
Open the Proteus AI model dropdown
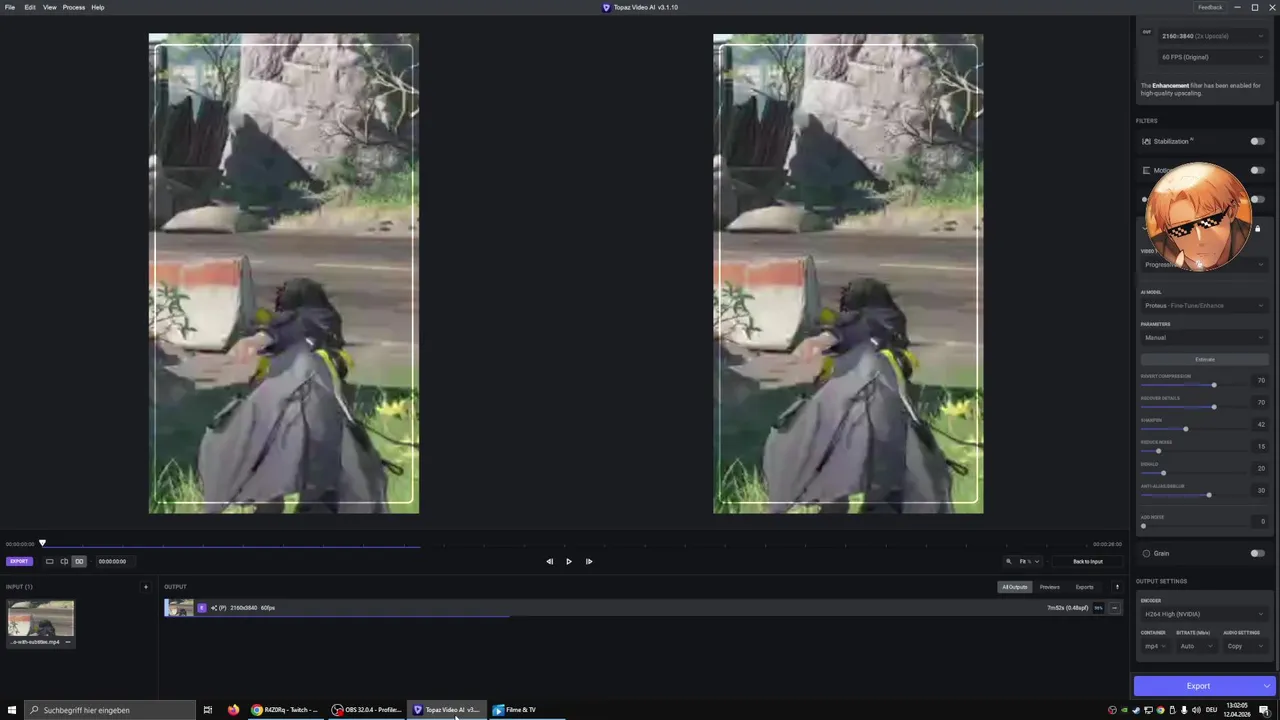click(1204, 305)
